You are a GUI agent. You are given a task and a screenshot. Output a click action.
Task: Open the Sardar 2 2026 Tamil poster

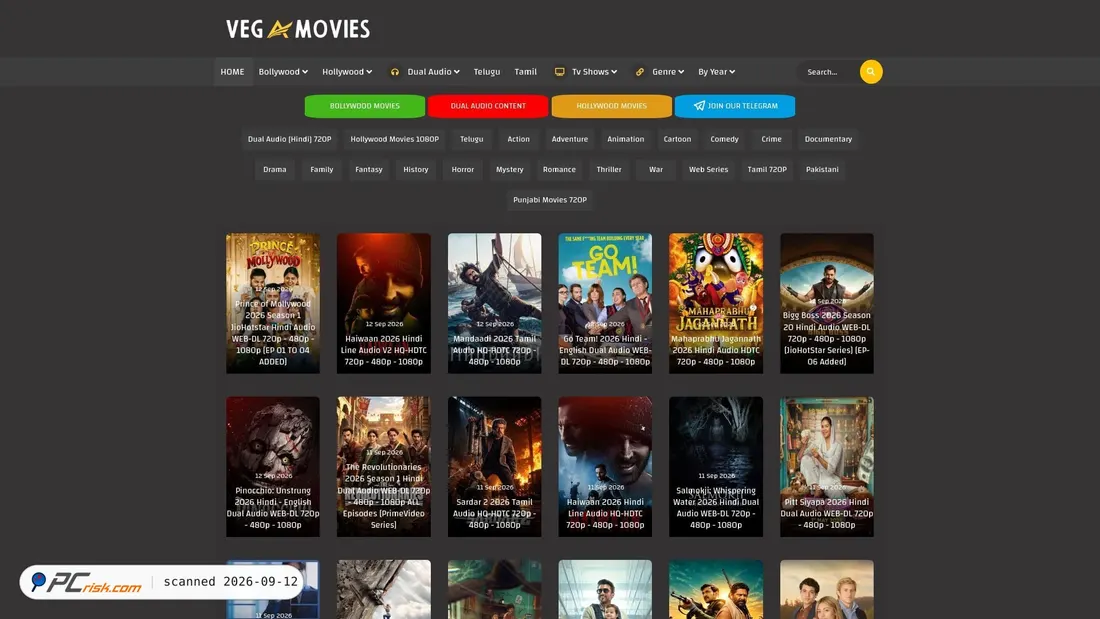coord(494,467)
